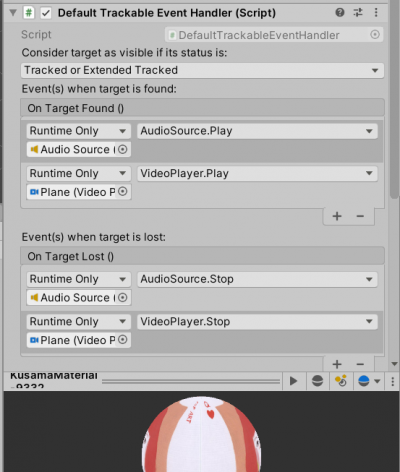
Task: Open the VideoPlayer.Play function dropdown
Action: pyautogui.click(x=257, y=173)
